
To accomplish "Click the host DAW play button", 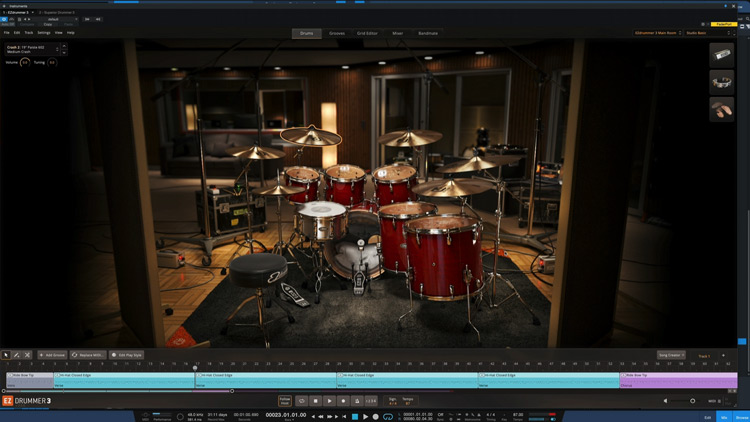I will point(365,417).
